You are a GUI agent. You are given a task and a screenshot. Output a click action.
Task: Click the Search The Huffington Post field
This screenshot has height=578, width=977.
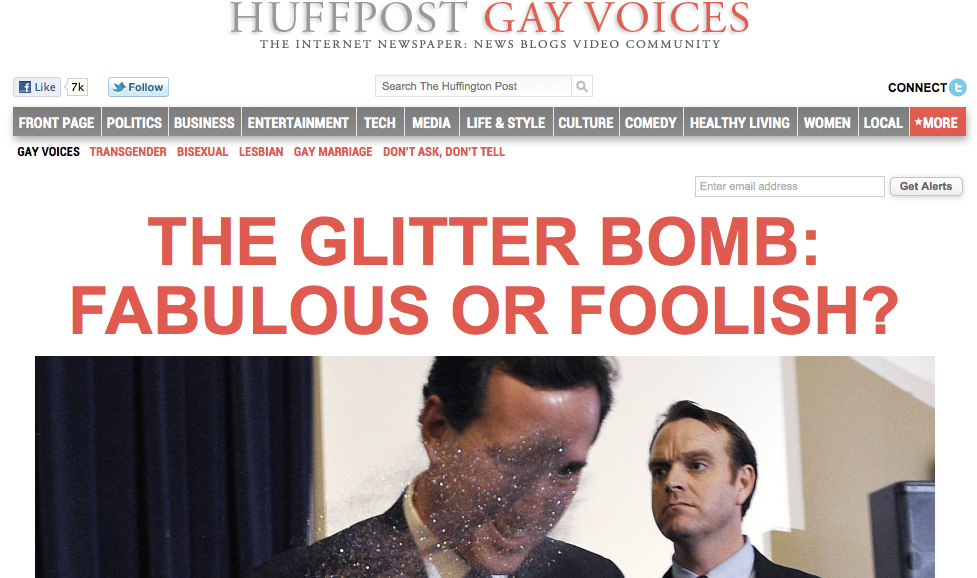[473, 87]
